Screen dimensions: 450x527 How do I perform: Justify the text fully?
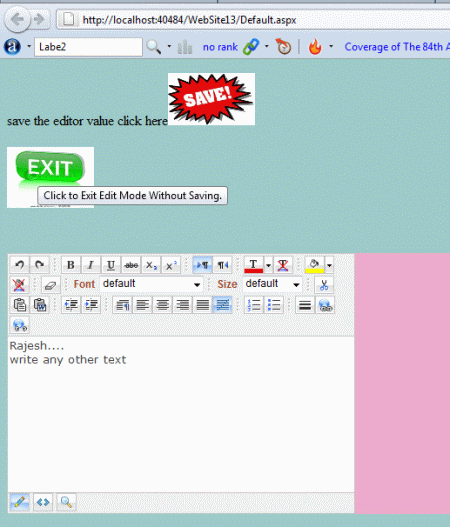pyautogui.click(x=202, y=305)
